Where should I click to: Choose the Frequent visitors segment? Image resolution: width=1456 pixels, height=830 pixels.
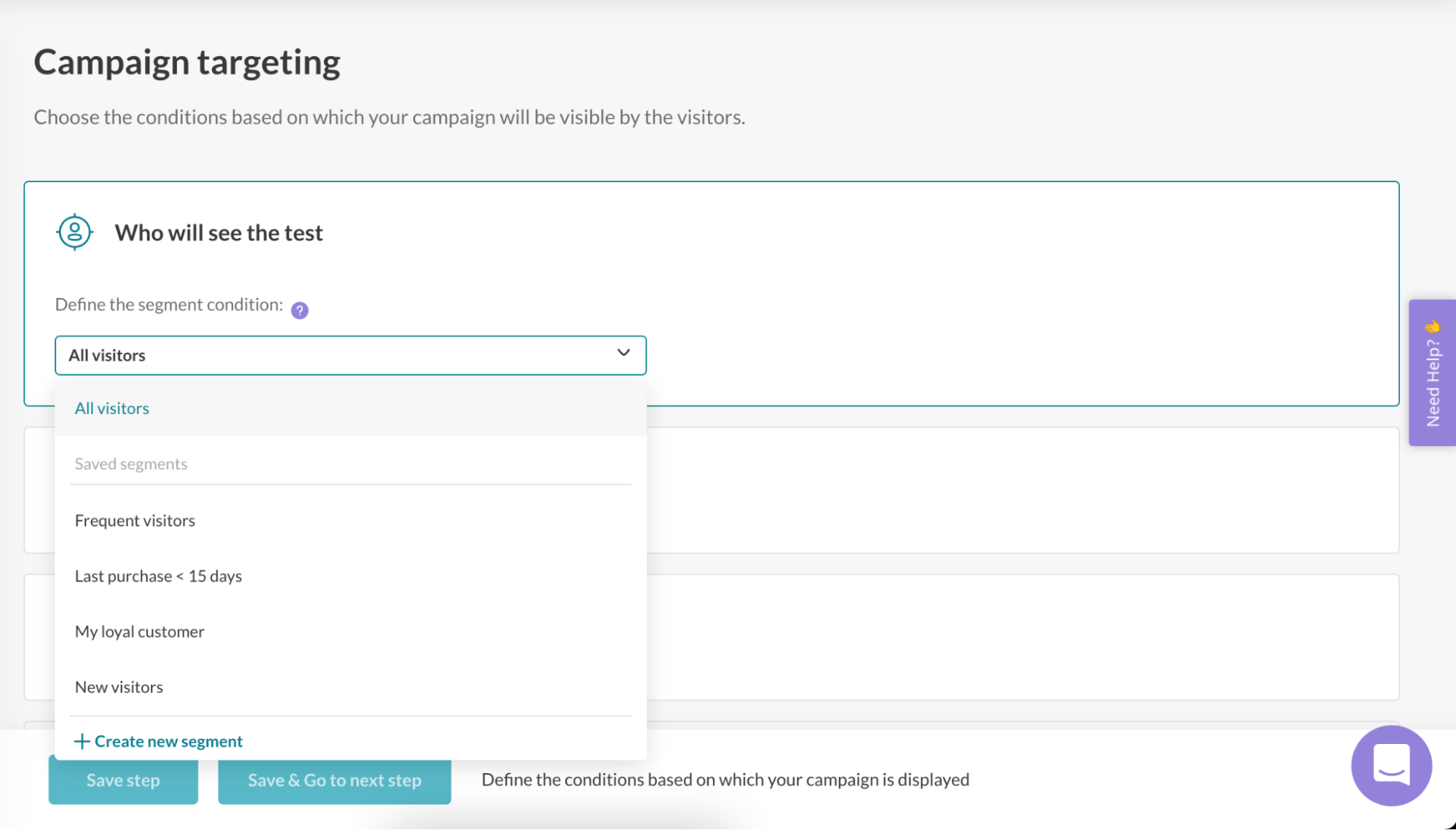(x=350, y=520)
